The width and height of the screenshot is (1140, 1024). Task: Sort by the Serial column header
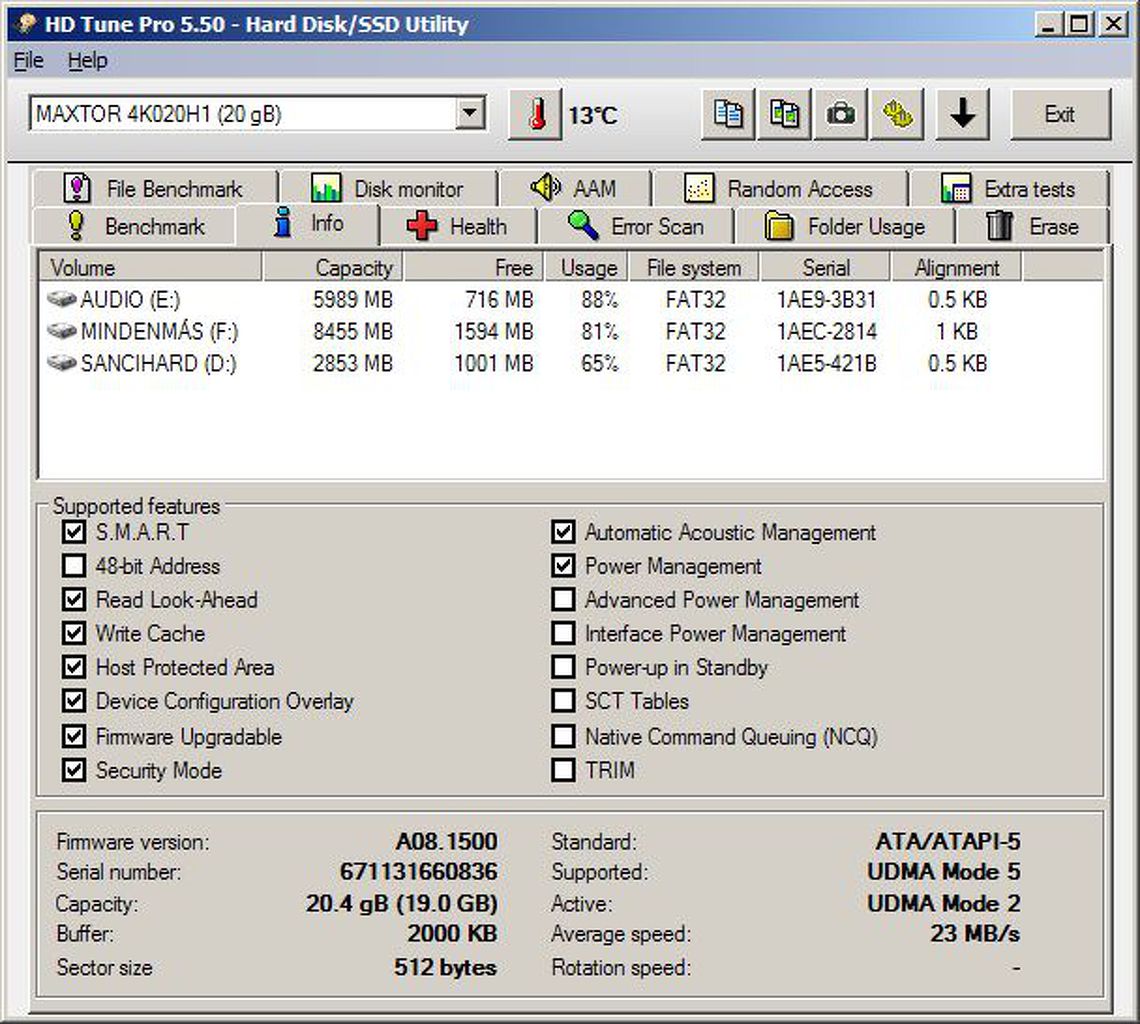(x=825, y=268)
